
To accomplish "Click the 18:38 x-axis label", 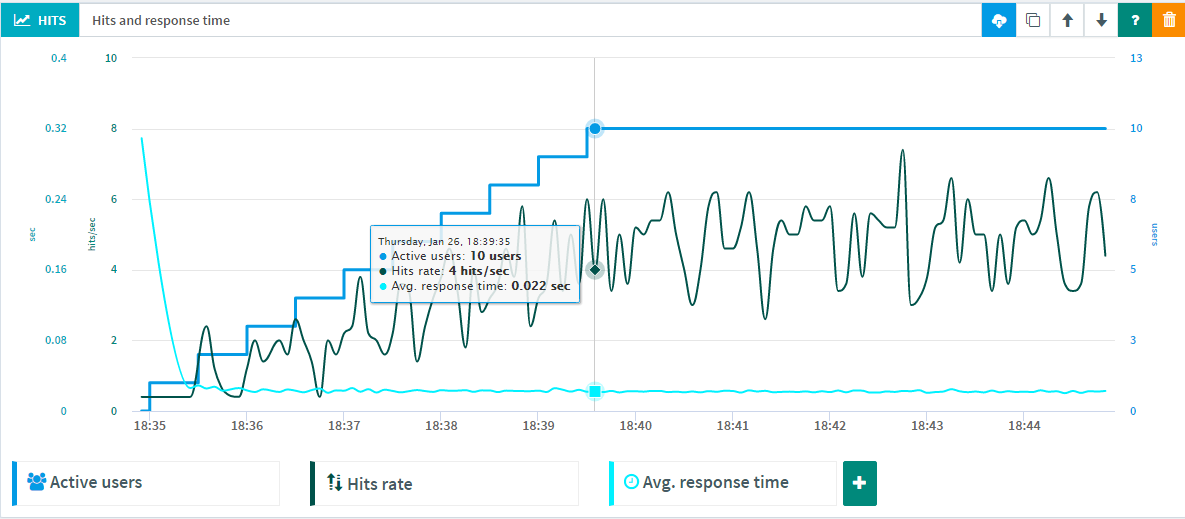I will click(x=441, y=426).
